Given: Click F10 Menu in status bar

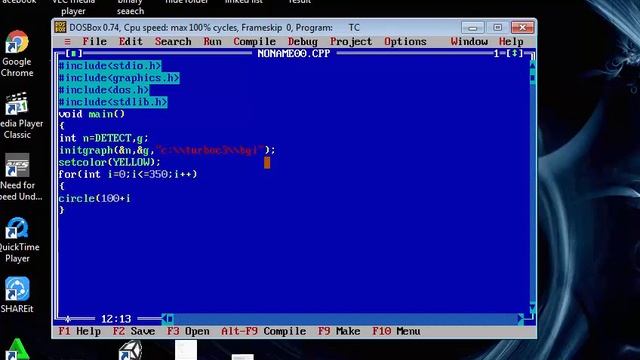Looking at the screenshot, I should click(396, 331).
